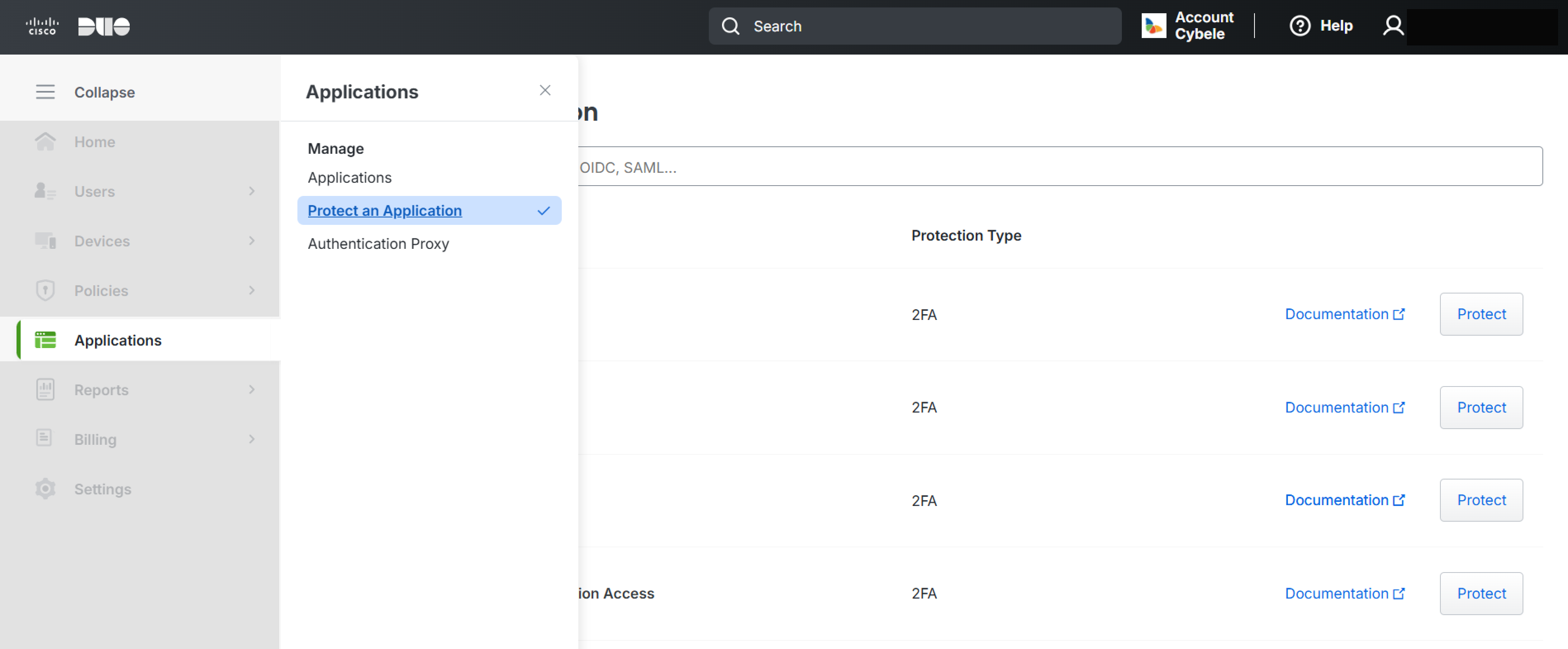Click the Help question mark icon
Image resolution: width=1568 pixels, height=649 pixels.
click(1300, 26)
